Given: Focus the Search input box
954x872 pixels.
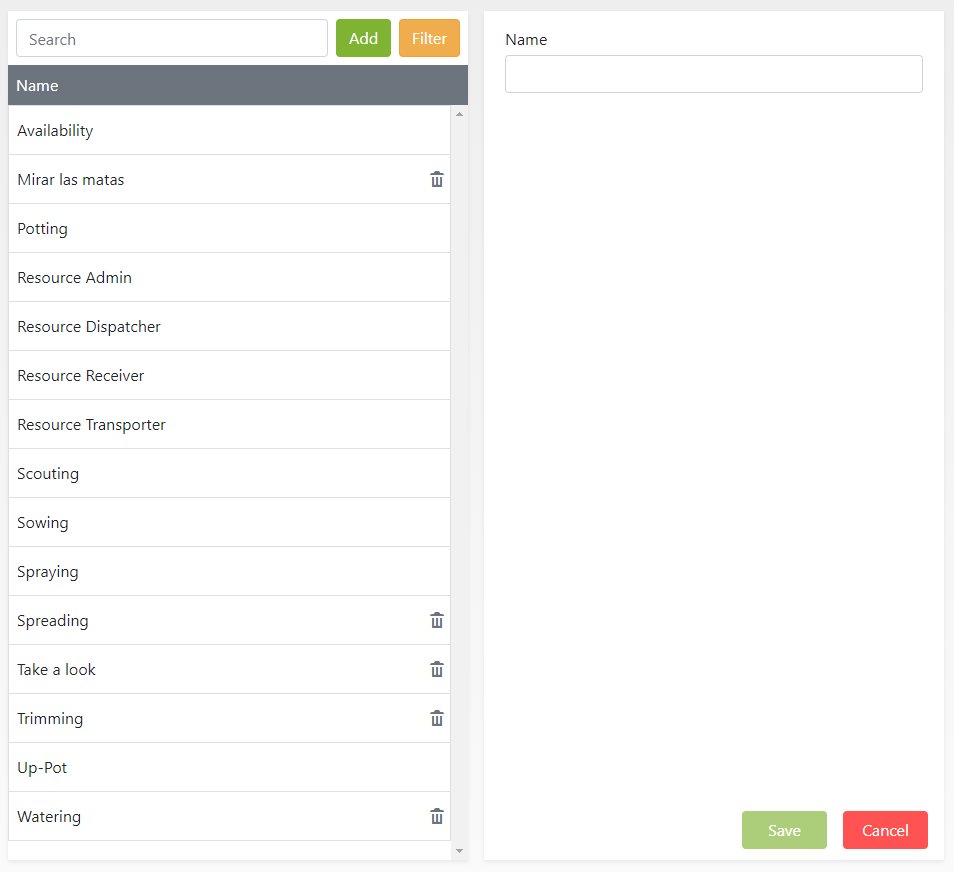Looking at the screenshot, I should click(x=172, y=39).
